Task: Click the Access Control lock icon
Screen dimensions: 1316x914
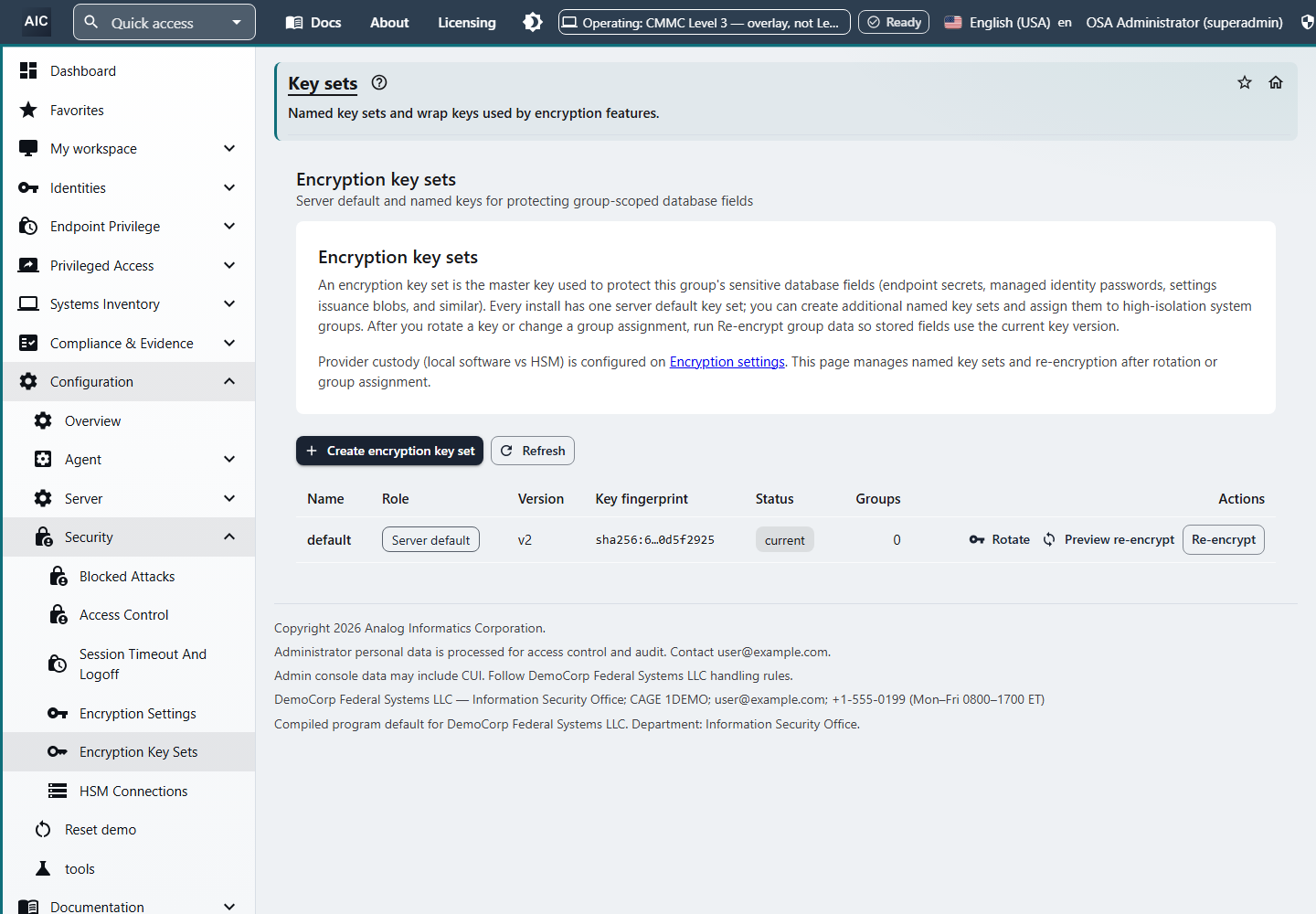Action: pyautogui.click(x=58, y=614)
